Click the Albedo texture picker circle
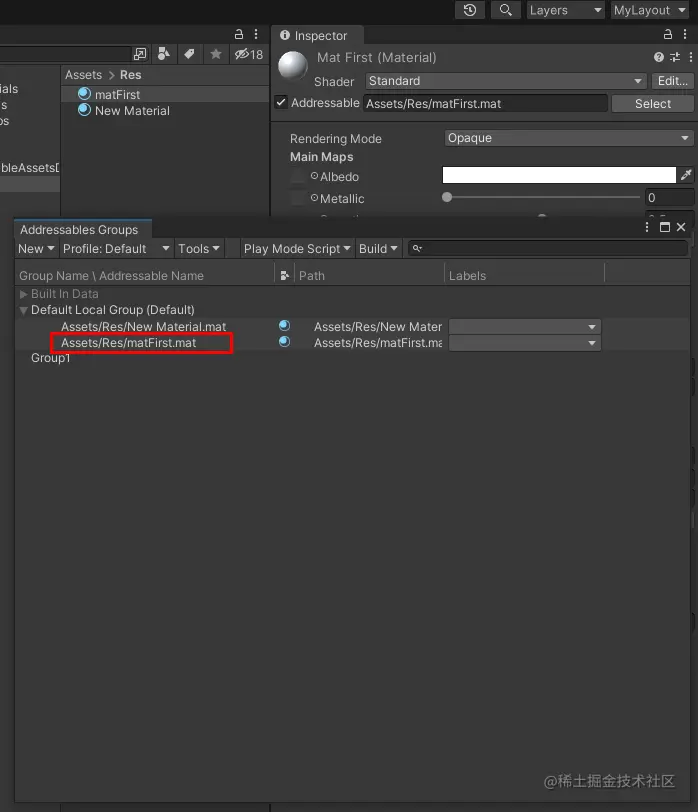The image size is (698, 812). coord(314,176)
